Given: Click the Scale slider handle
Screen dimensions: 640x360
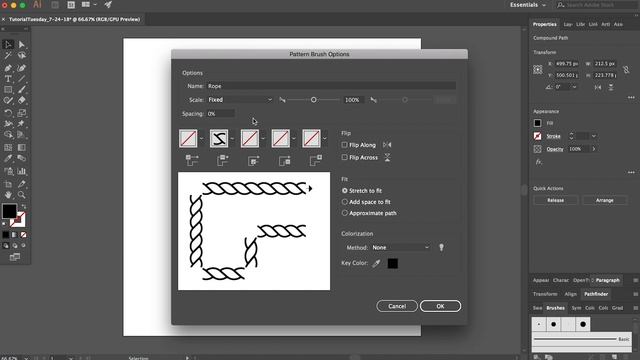Looking at the screenshot, I should tap(313, 100).
